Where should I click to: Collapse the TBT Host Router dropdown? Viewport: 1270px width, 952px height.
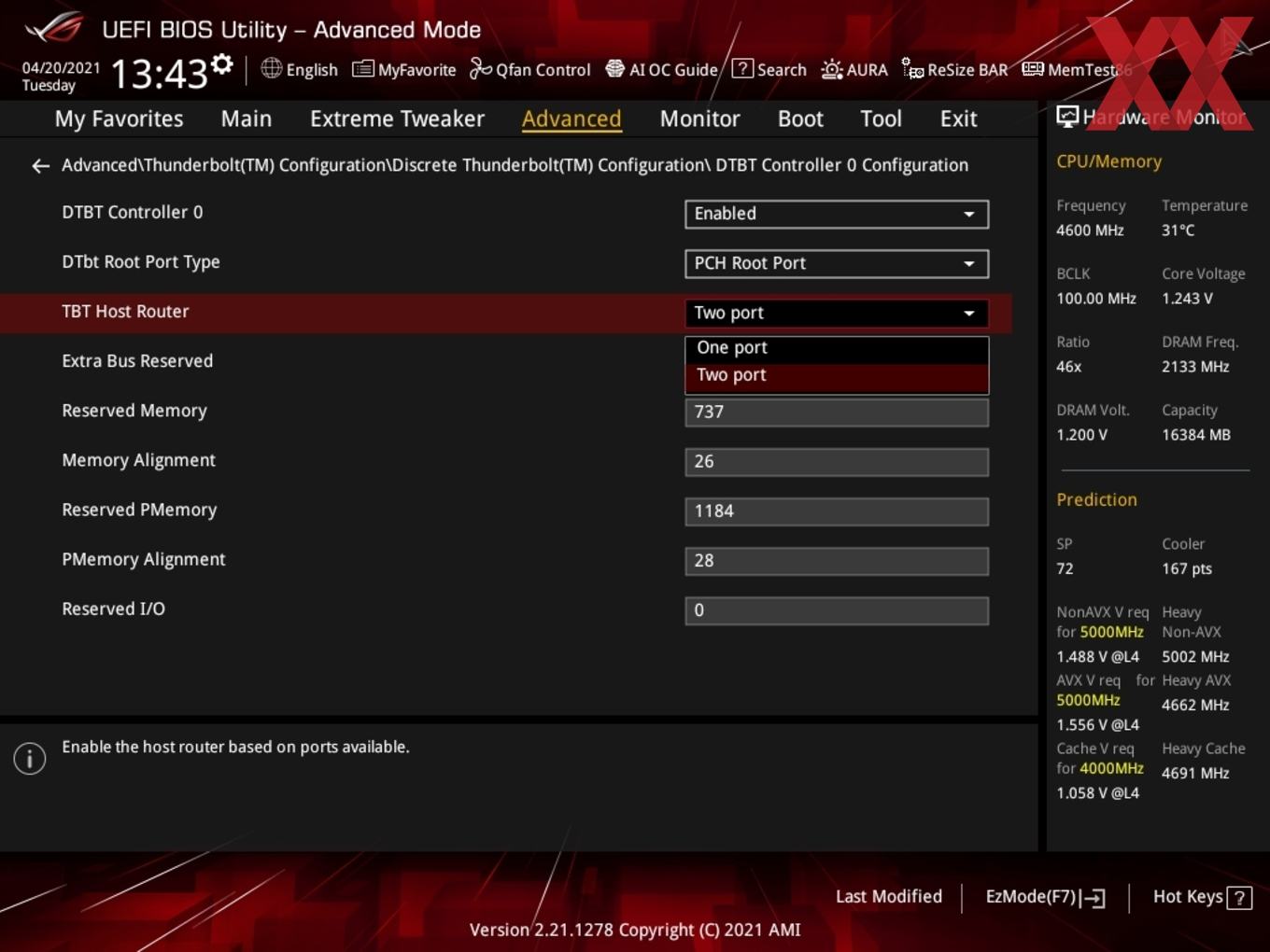(836, 313)
